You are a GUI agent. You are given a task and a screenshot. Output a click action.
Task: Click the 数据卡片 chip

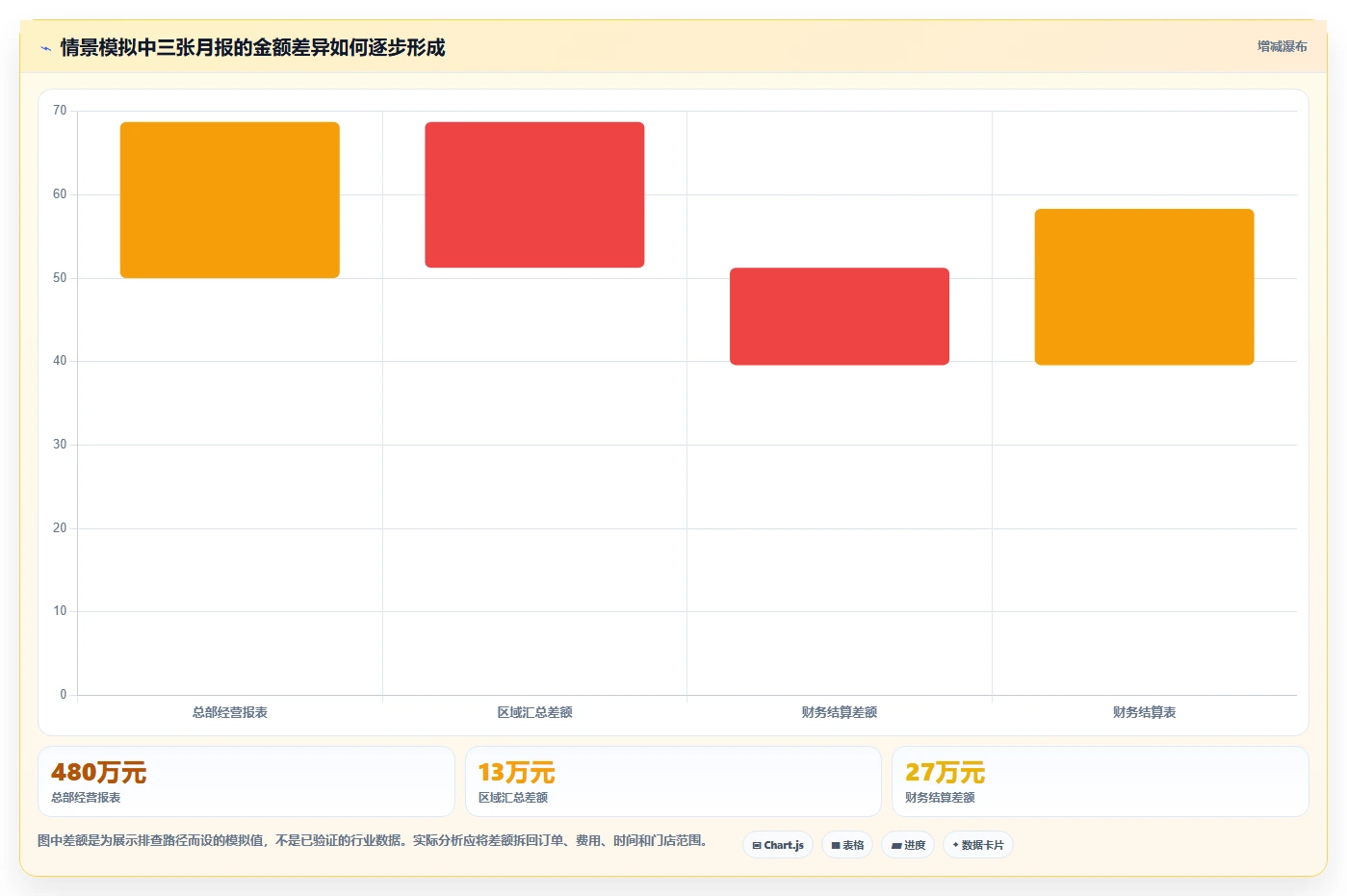(x=978, y=845)
